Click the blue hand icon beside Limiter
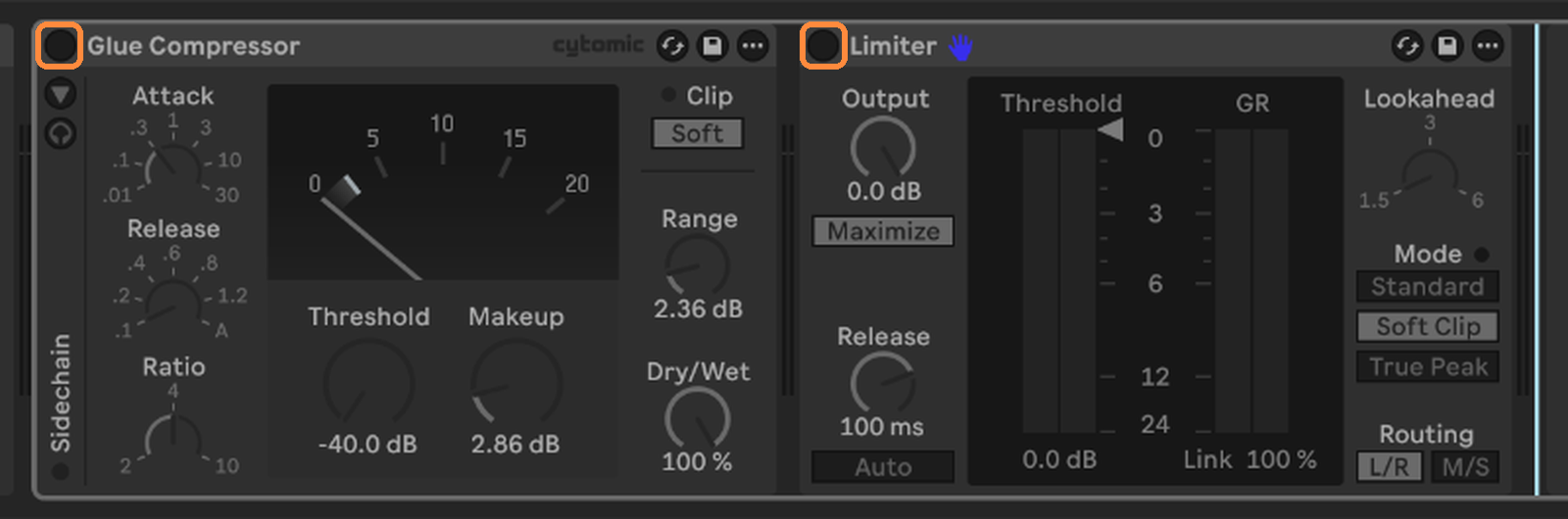This screenshot has width=1568, height=519. 960,46
